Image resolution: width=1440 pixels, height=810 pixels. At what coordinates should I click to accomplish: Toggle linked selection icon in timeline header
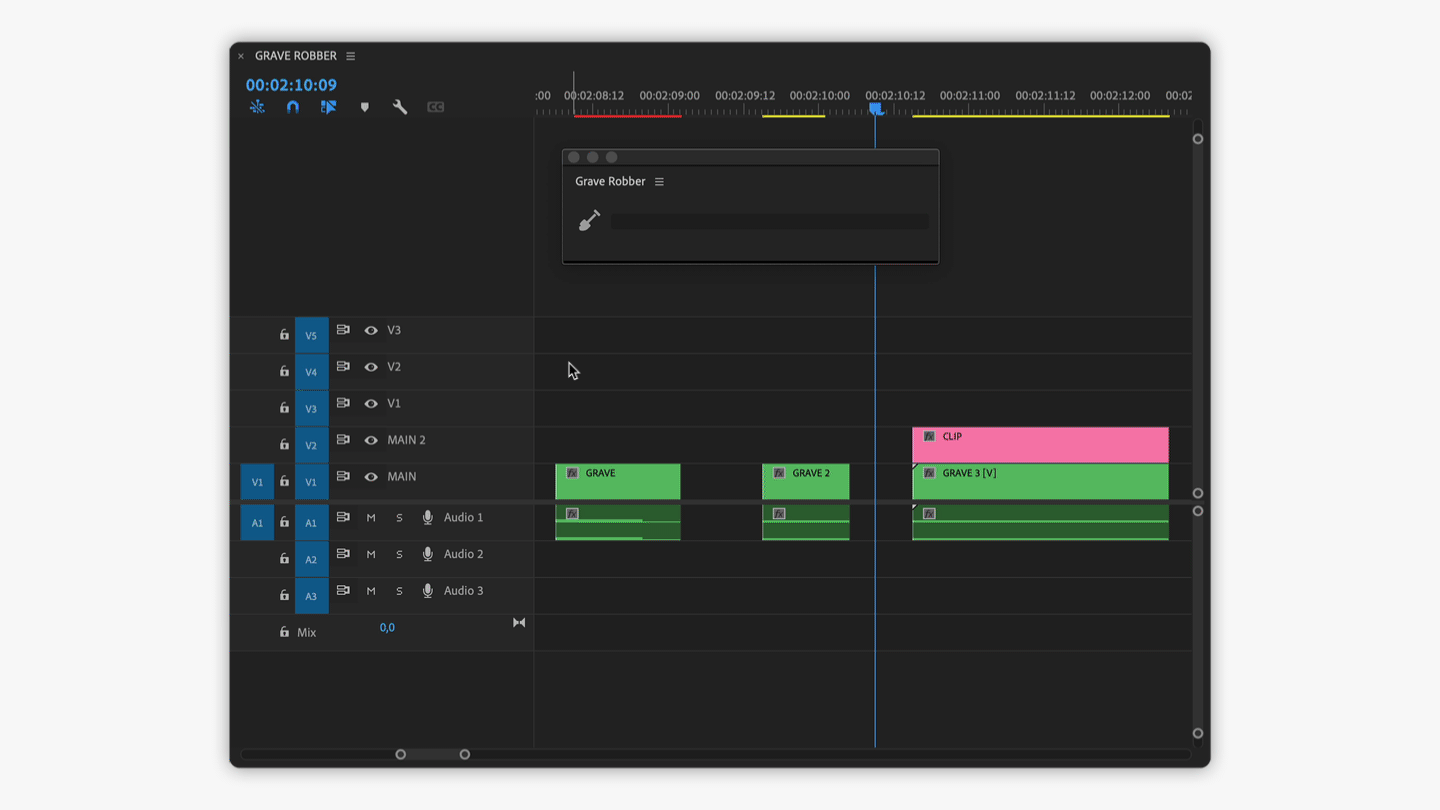point(328,107)
